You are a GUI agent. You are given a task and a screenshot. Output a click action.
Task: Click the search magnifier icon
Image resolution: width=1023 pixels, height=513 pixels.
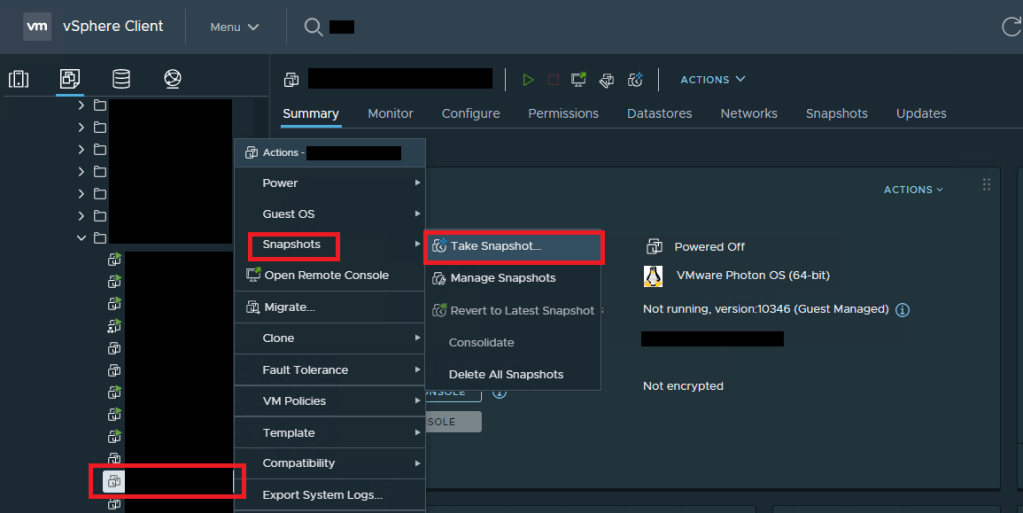(x=314, y=27)
